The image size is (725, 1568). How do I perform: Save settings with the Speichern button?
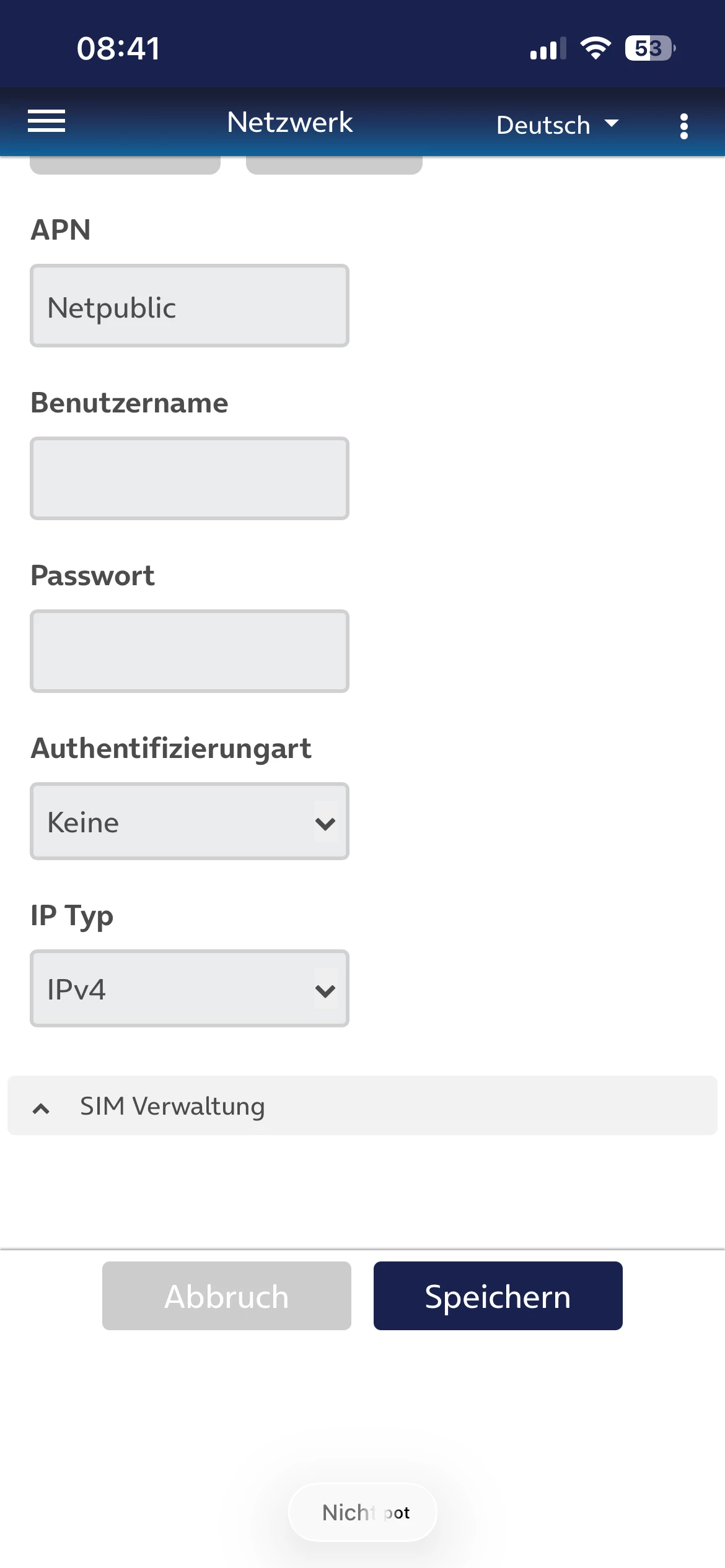(x=498, y=1296)
